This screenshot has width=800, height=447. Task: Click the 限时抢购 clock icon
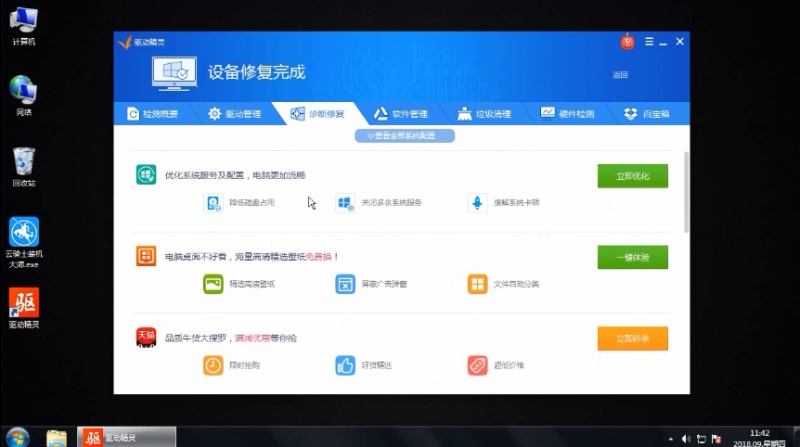point(213,365)
